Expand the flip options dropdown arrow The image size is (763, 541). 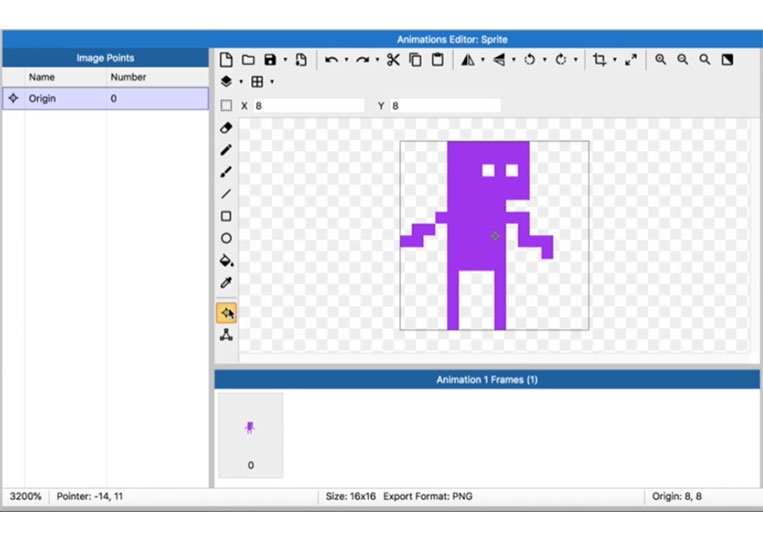click(514, 60)
